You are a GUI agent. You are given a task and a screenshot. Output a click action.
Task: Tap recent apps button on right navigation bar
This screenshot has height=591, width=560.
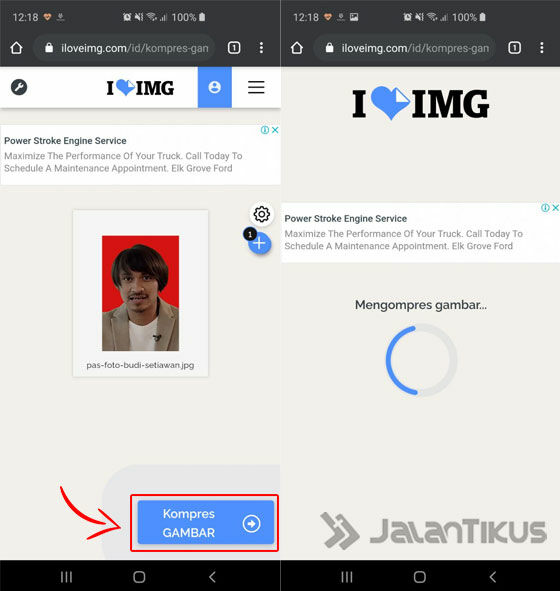(347, 577)
